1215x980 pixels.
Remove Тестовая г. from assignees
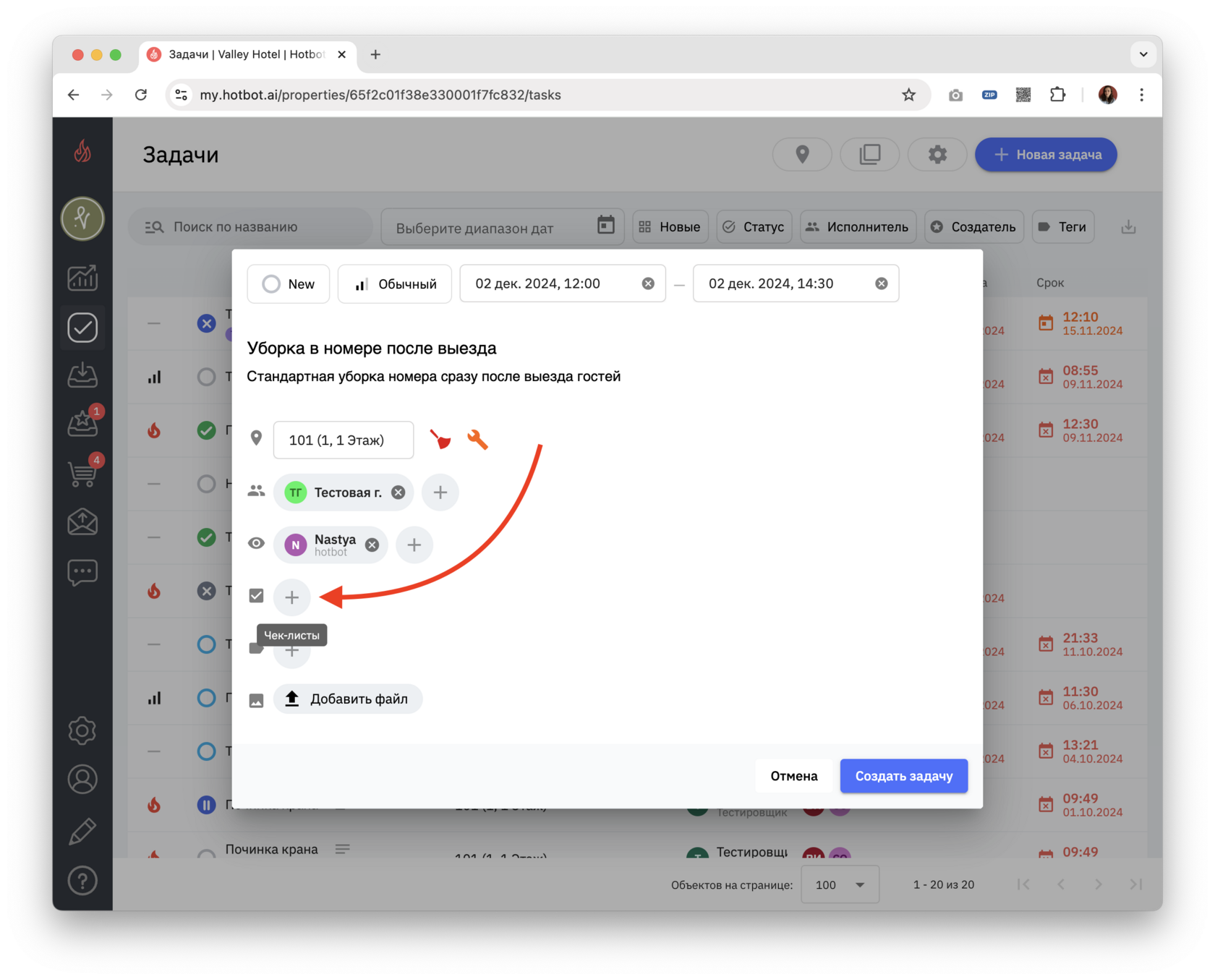[398, 493]
